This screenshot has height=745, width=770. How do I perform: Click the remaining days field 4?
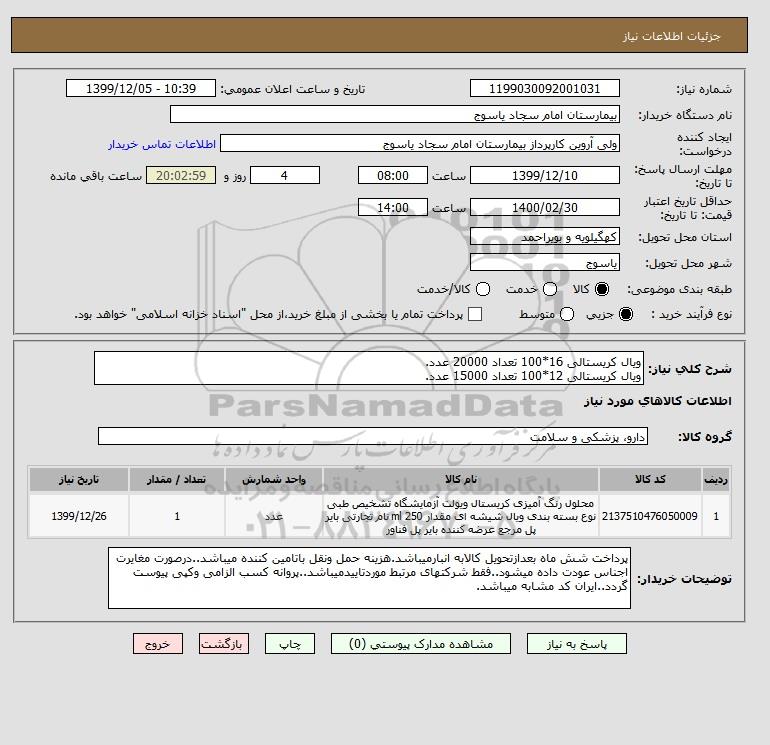pyautogui.click(x=285, y=175)
